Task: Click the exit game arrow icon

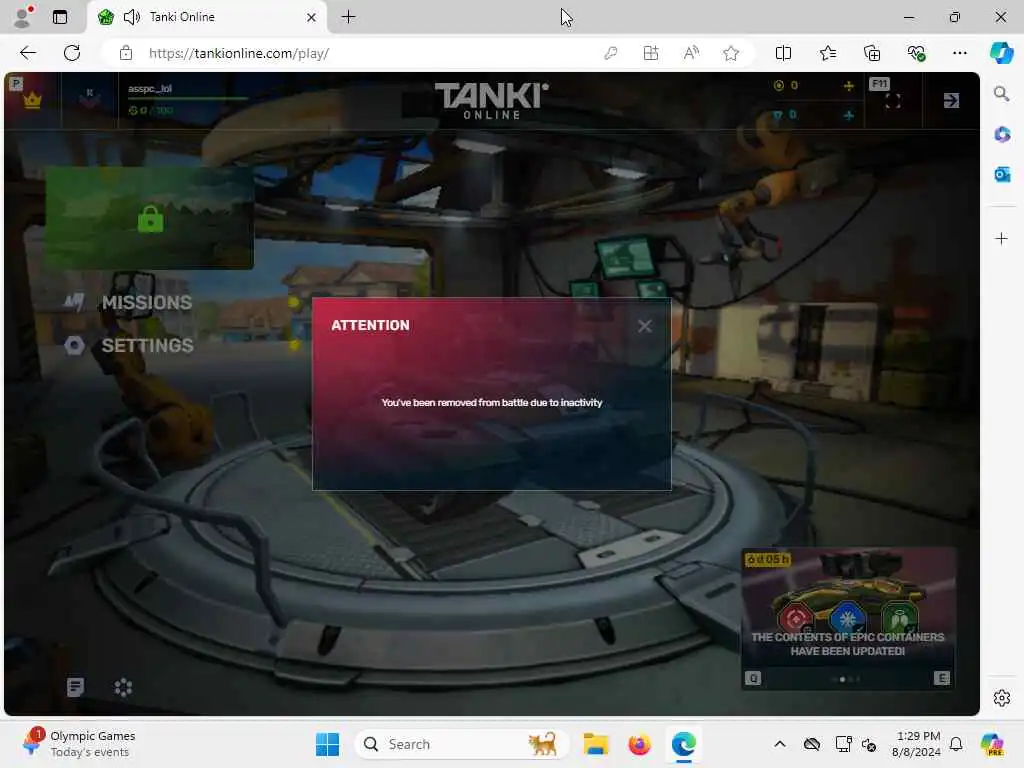Action: click(x=951, y=101)
